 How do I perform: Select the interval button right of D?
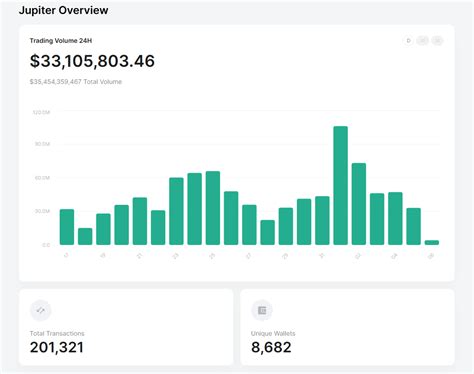[x=423, y=41]
